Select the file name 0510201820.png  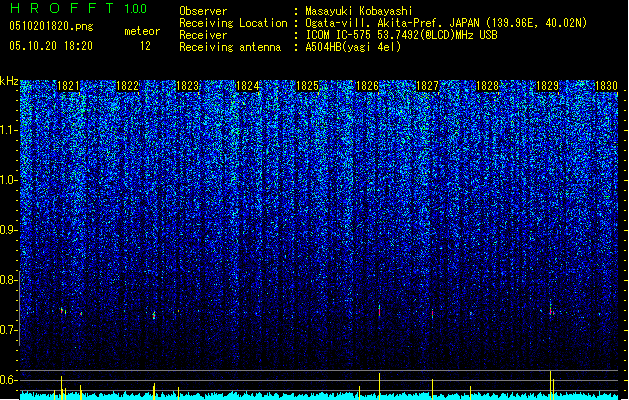click(x=51, y=26)
